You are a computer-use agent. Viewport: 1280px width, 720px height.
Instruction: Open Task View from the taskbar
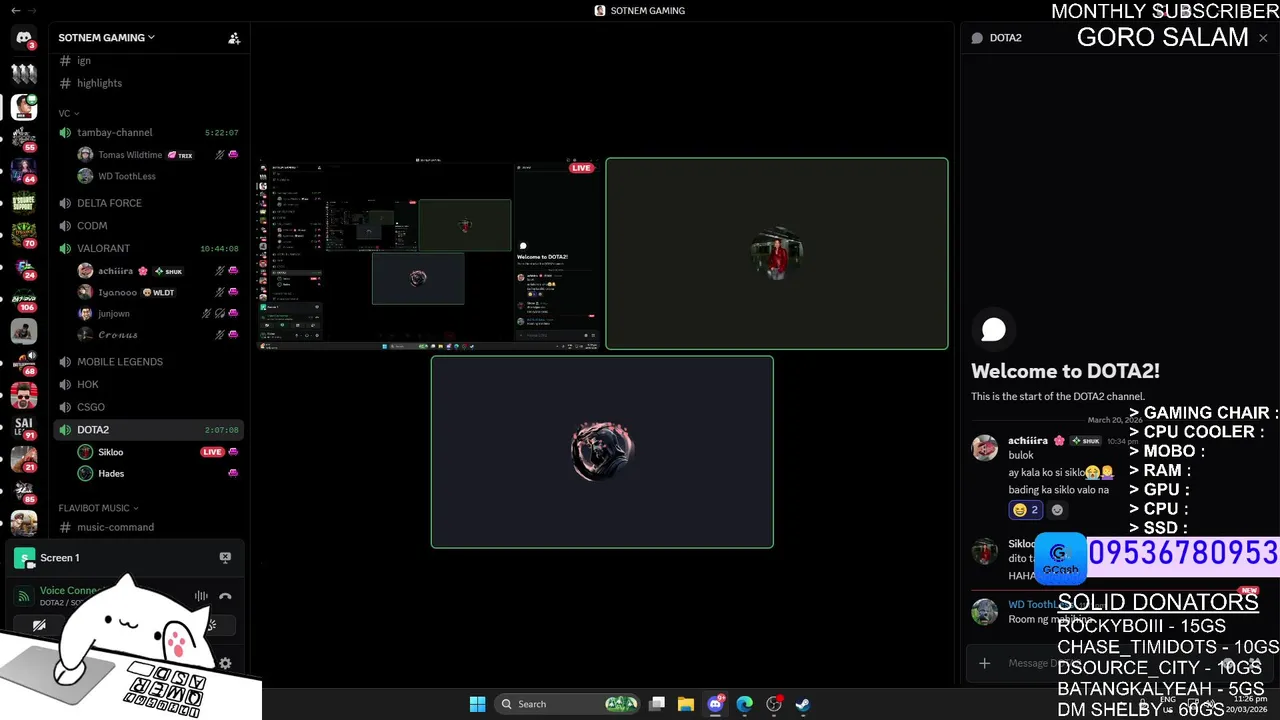657,704
